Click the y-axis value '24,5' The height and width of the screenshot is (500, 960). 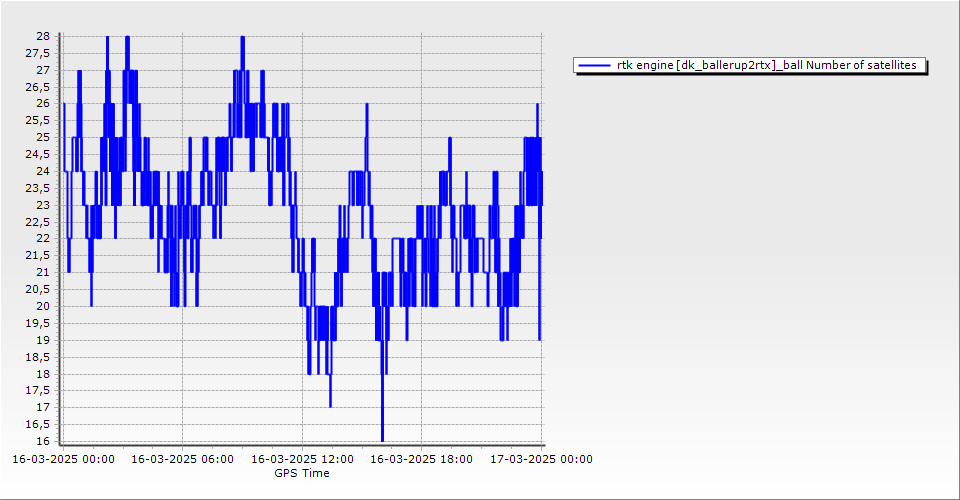[38, 154]
